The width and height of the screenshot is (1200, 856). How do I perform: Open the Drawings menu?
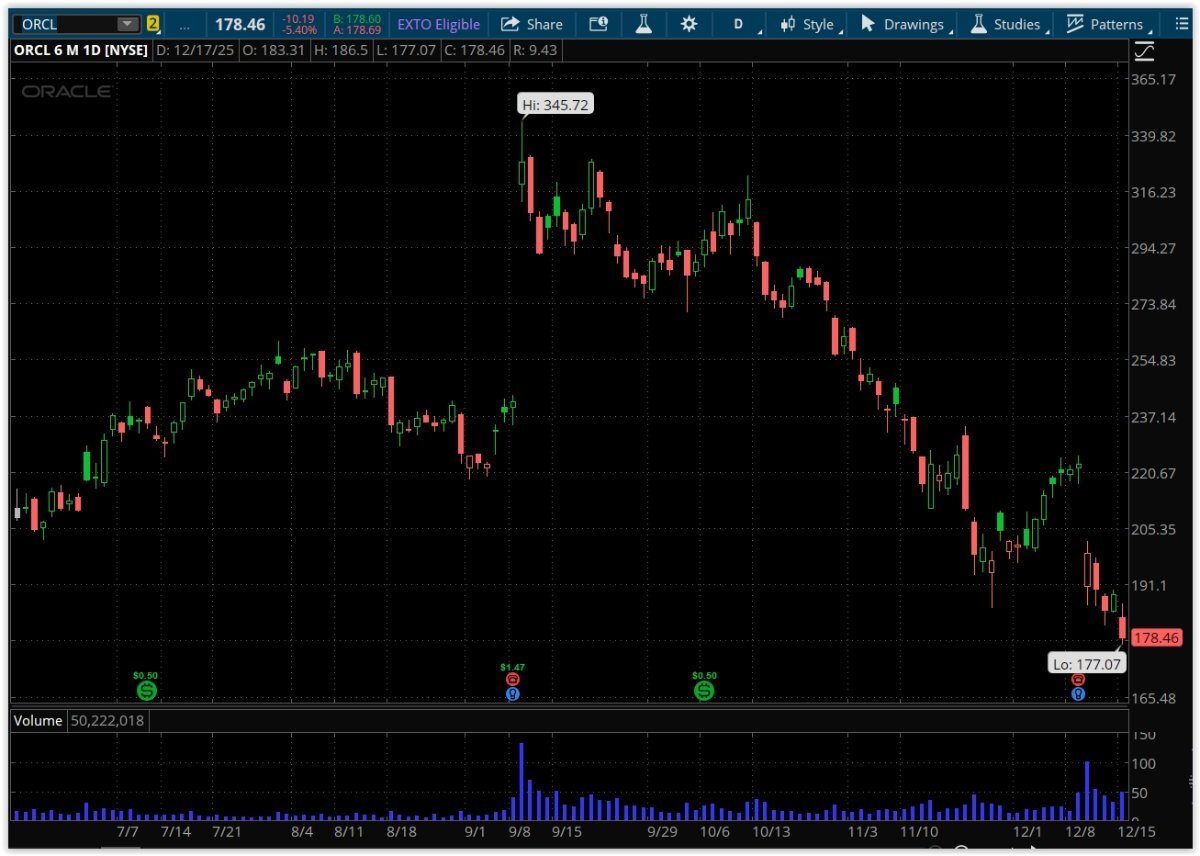pos(902,24)
